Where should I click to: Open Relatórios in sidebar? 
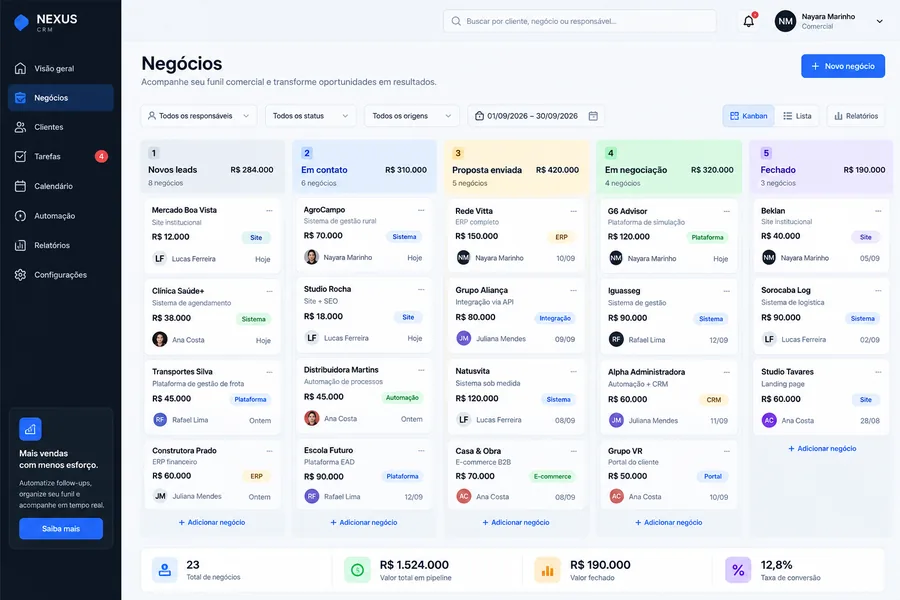[x=61, y=245]
